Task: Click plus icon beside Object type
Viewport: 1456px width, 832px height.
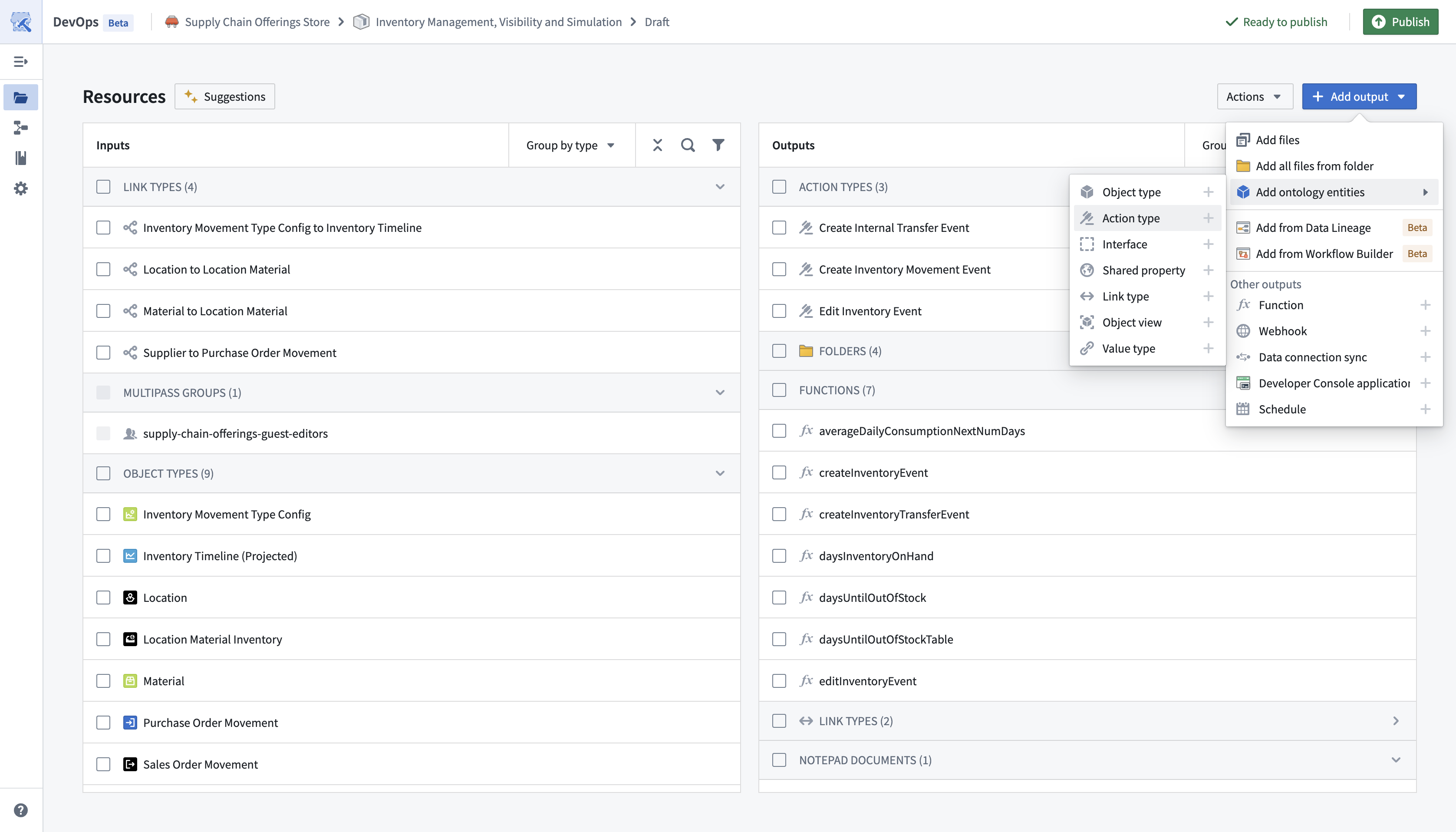Action: [x=1208, y=192]
